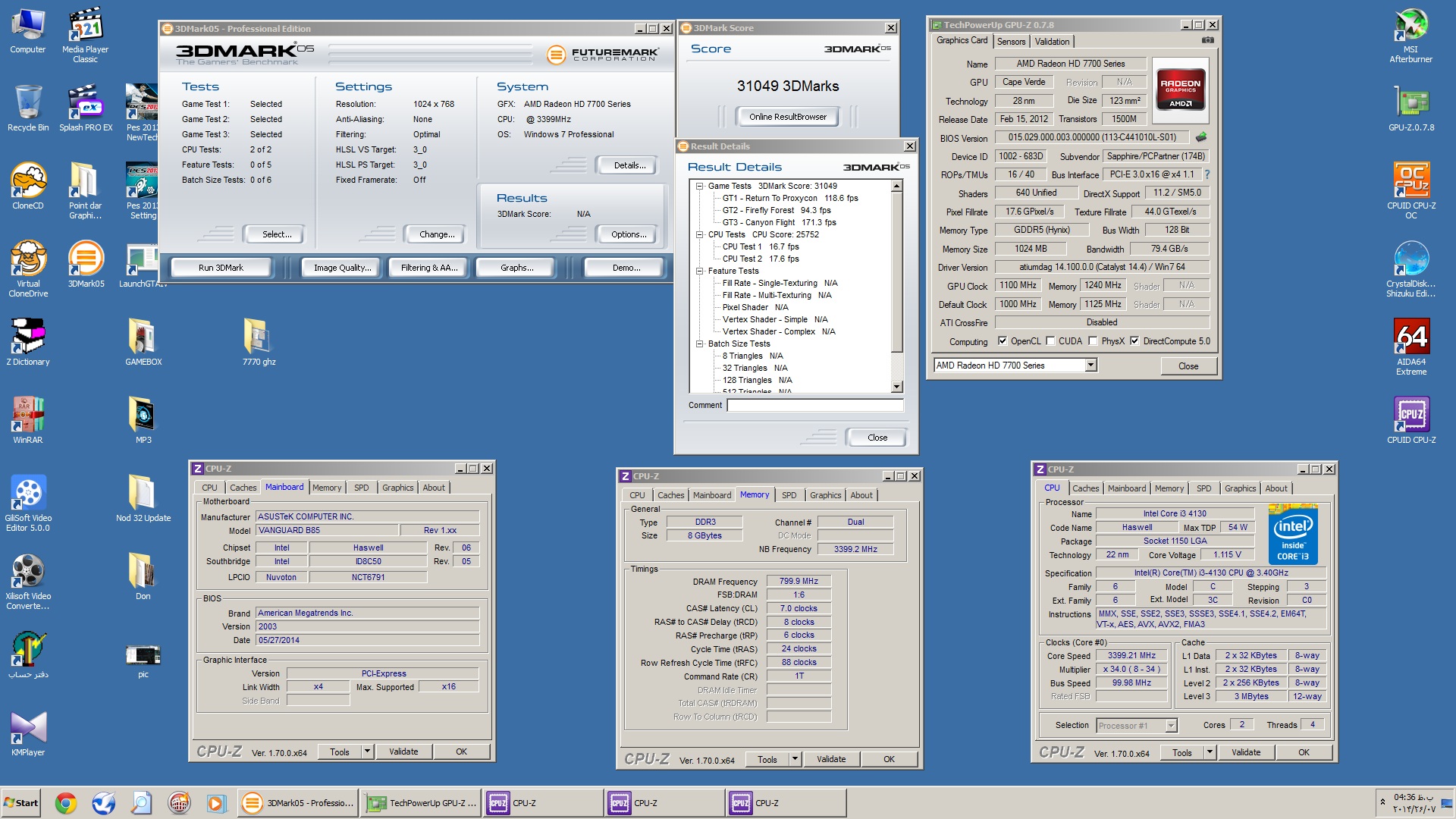
Task: Launch Splash PRO EX shortcut
Action: [86, 108]
